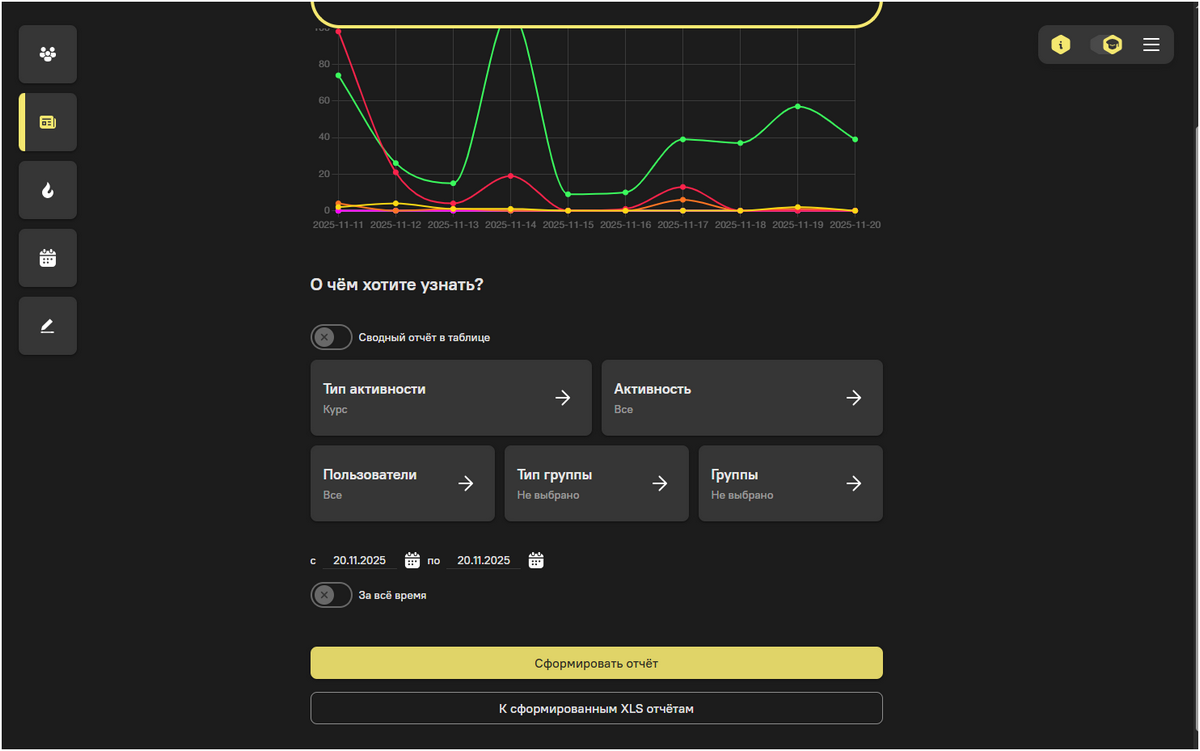The width and height of the screenshot is (1200, 751).
Task: Select the pen editing icon in sidebar
Action: point(47,325)
